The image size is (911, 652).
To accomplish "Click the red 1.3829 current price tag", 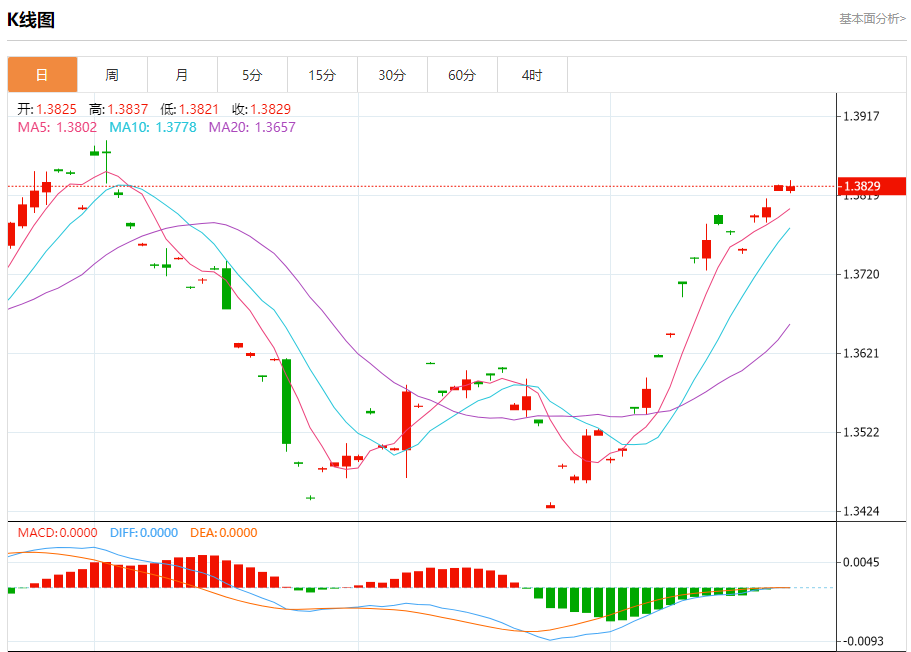I will point(871,186).
